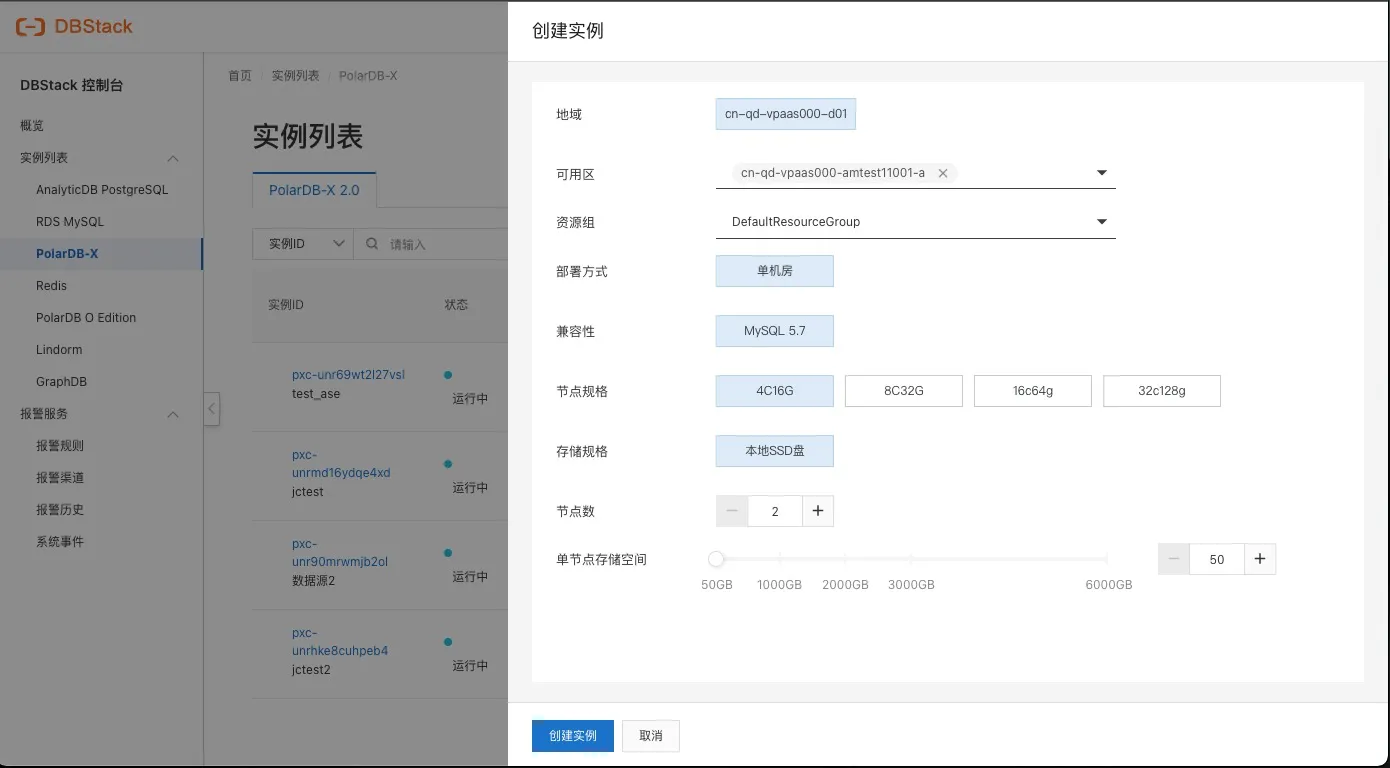Open 系统事件 in sidebar
The width and height of the screenshot is (1390, 768).
[60, 541]
